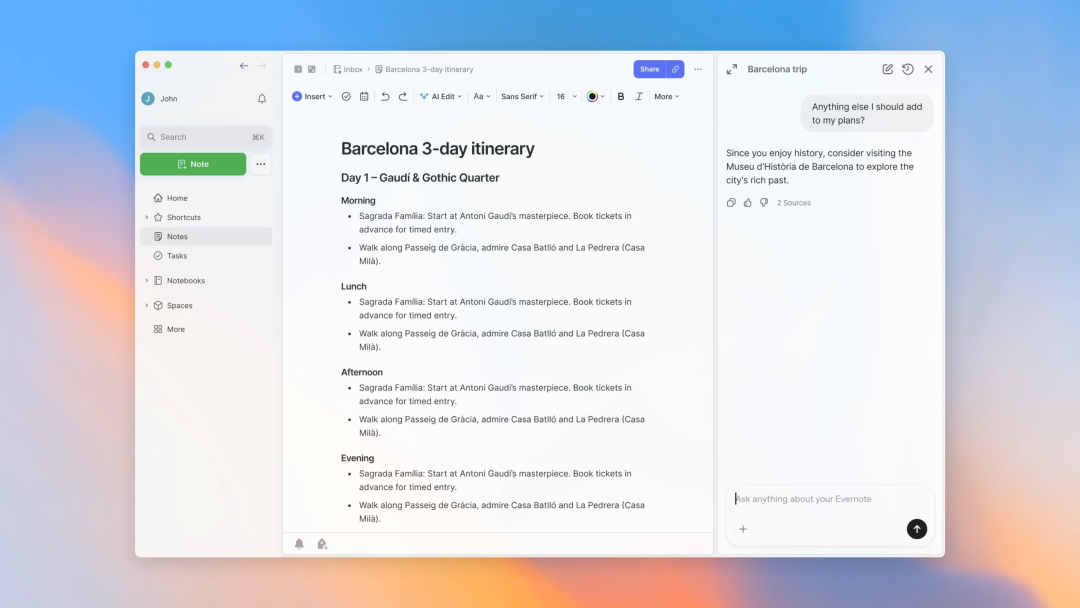Open the AI Edit dropdown
Image resolution: width=1080 pixels, height=608 pixels.
click(440, 97)
